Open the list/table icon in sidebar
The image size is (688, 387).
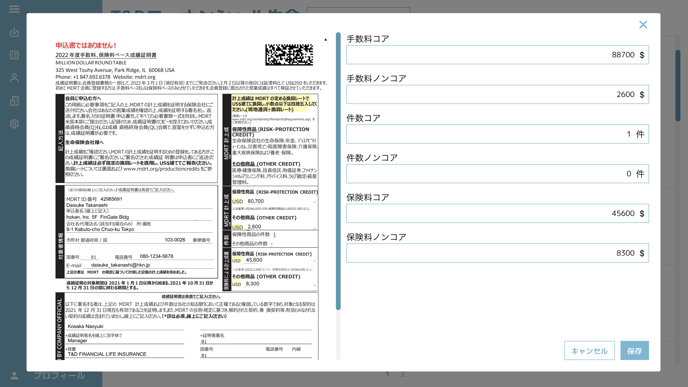pos(14,55)
